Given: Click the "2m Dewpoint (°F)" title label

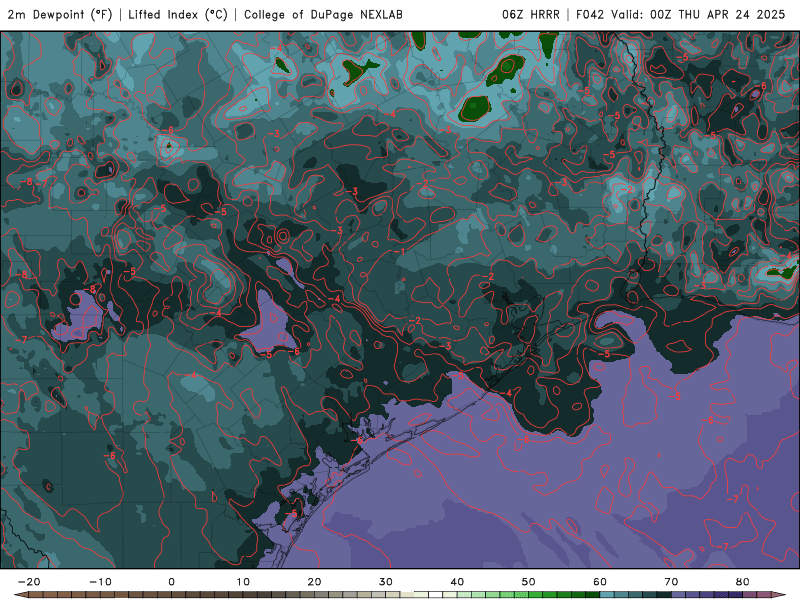Looking at the screenshot, I should click(60, 15).
